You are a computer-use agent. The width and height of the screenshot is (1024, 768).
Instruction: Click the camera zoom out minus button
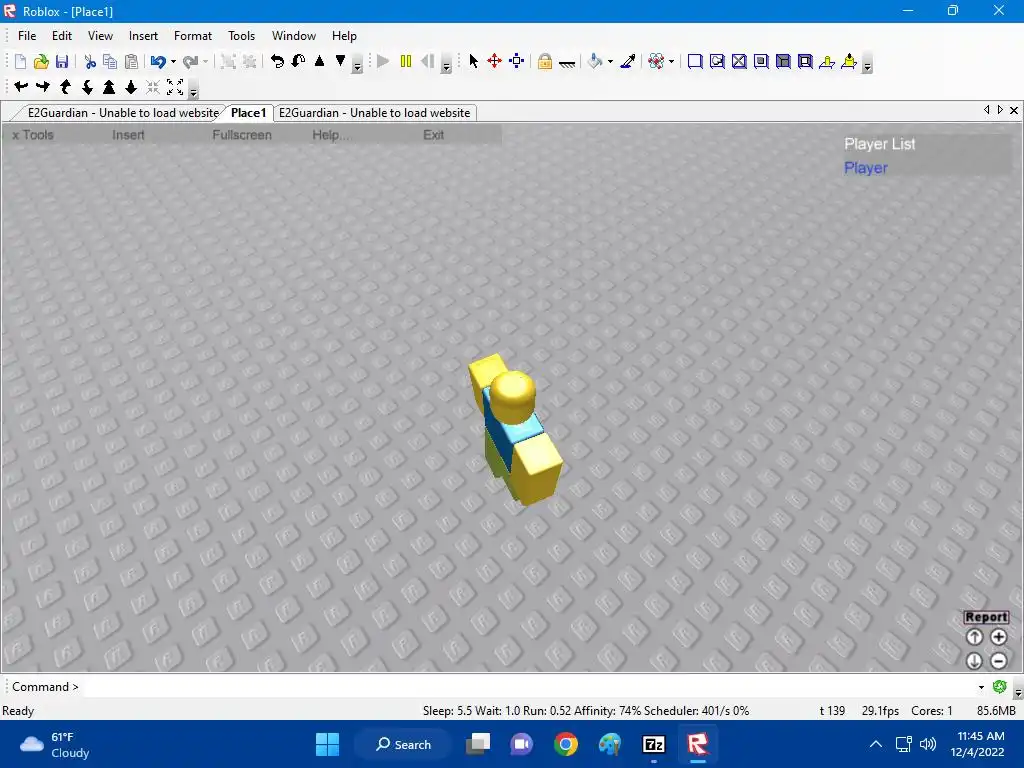[998, 661]
